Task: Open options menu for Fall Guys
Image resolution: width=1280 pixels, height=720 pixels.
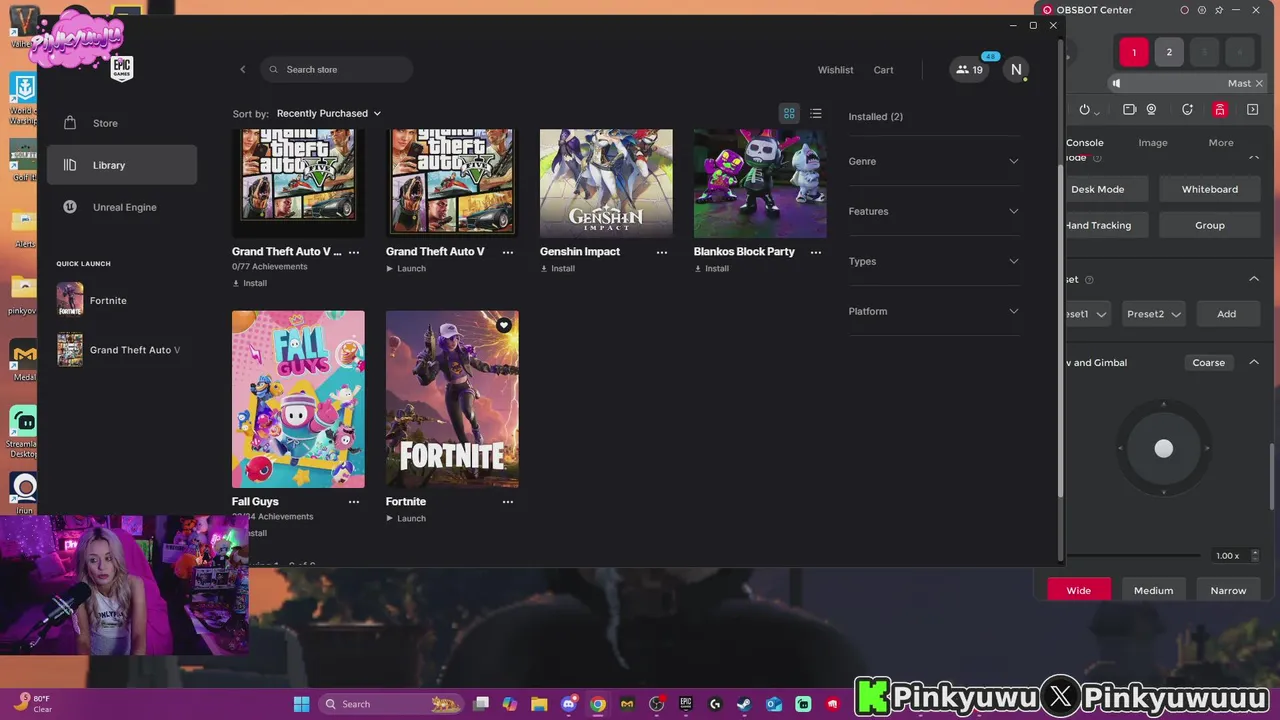Action: click(353, 502)
